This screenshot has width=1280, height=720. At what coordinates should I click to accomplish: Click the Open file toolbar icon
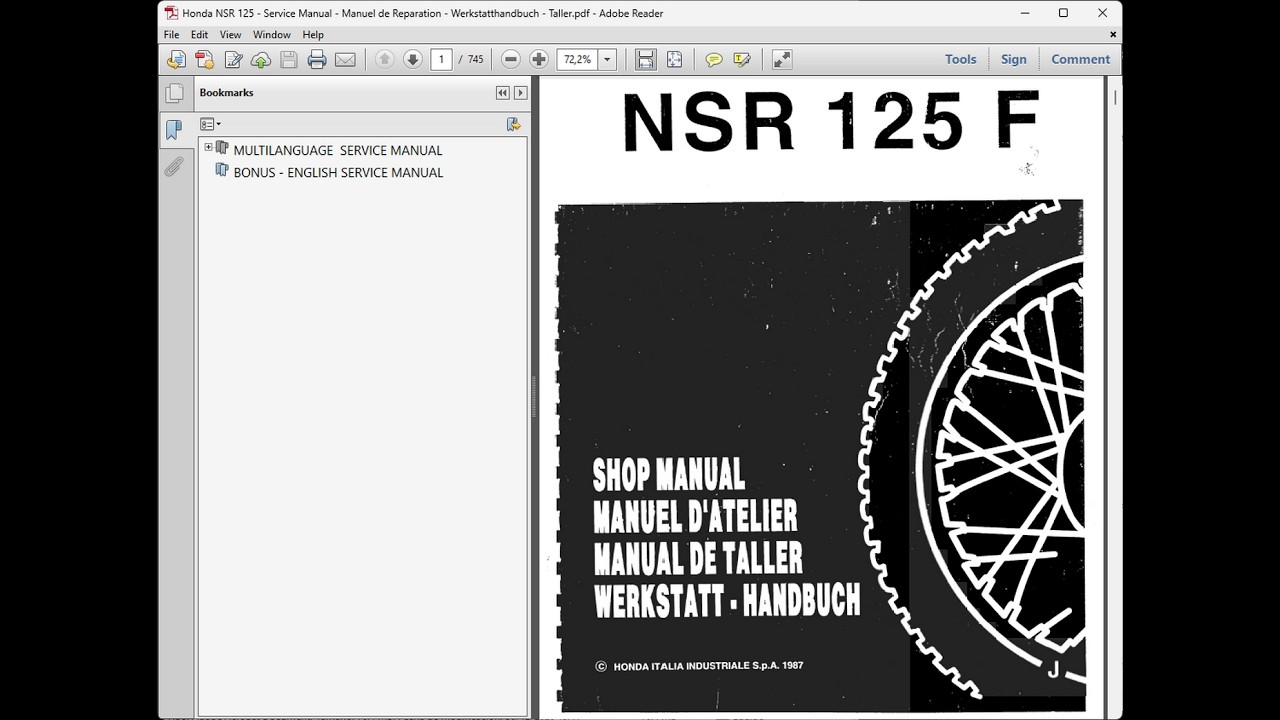click(x=176, y=60)
